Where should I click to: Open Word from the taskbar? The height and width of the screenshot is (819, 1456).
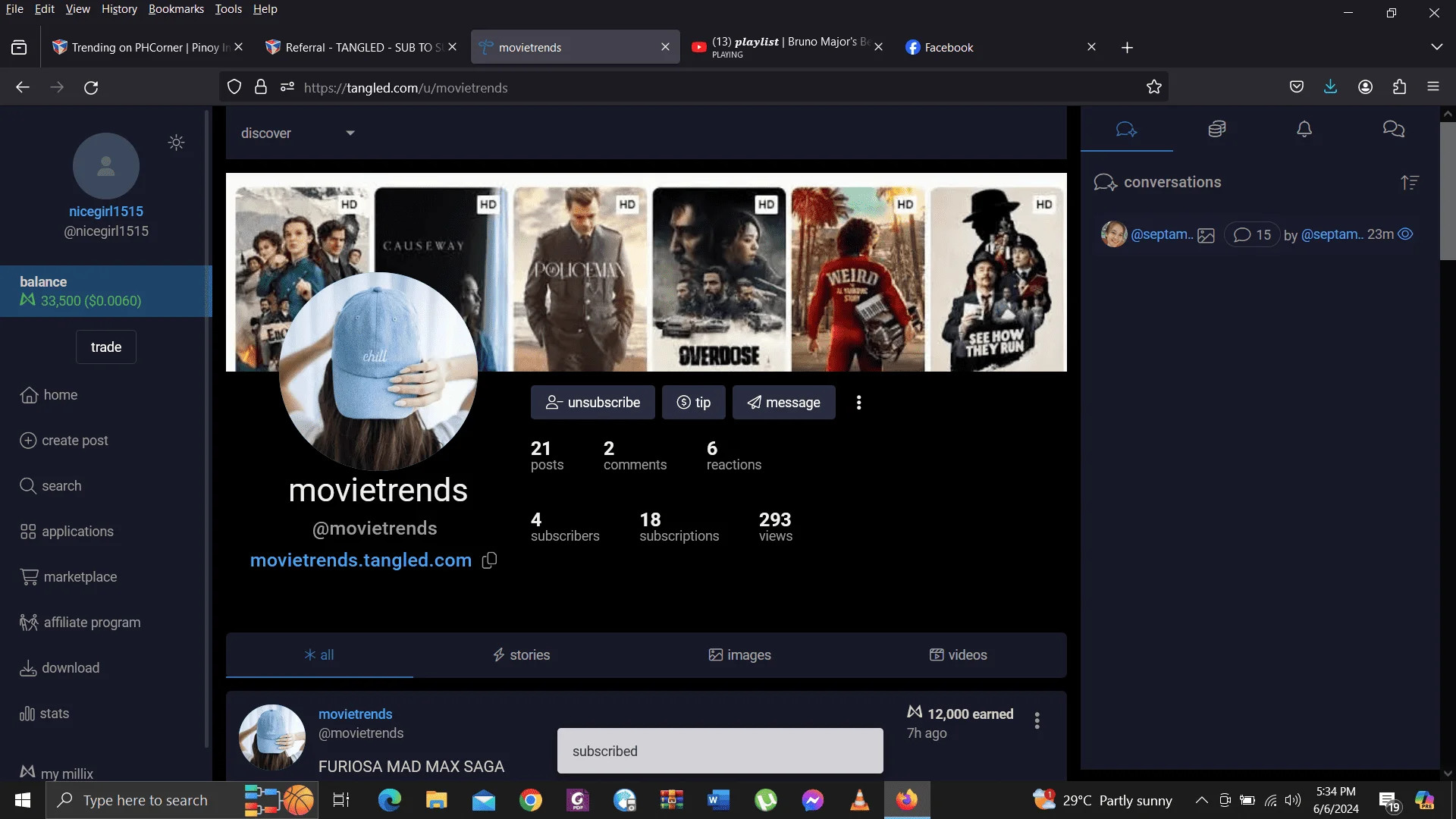(x=718, y=800)
